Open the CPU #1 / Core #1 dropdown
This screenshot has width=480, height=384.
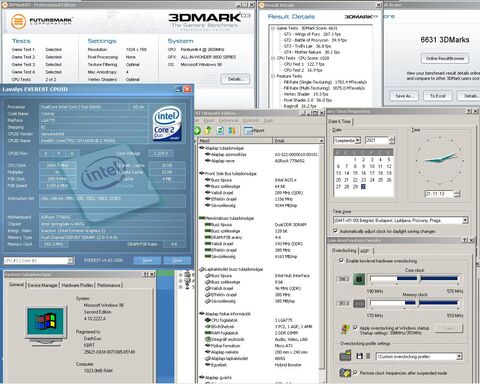click(x=70, y=260)
